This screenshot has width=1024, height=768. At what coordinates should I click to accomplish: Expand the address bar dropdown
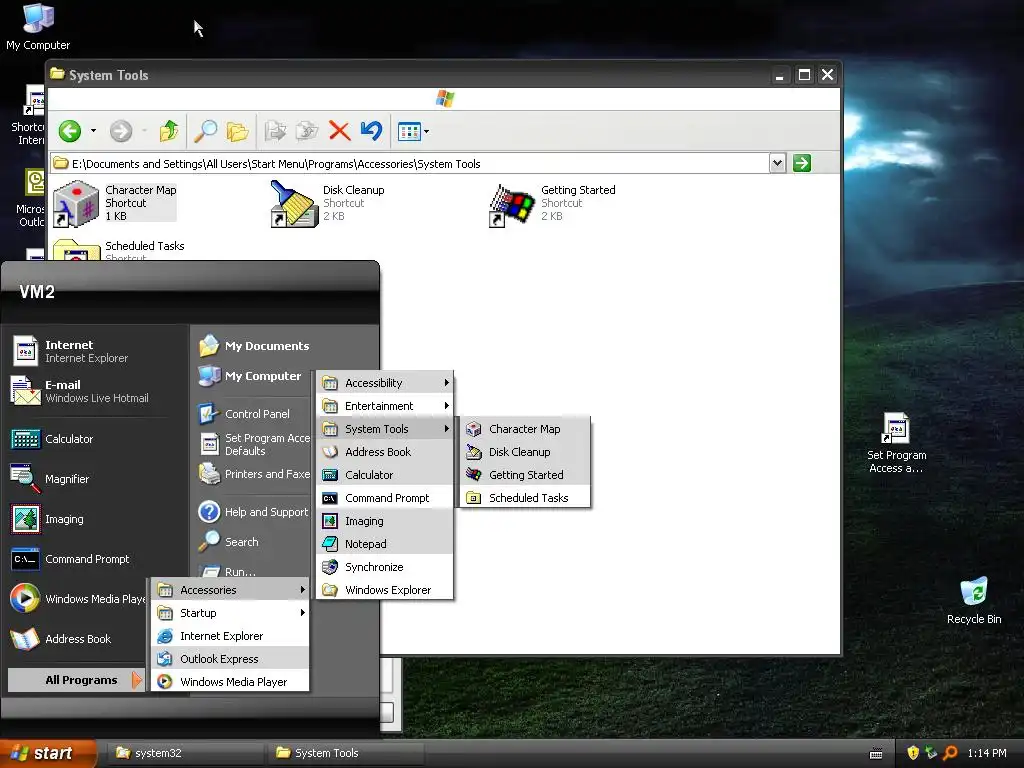coord(777,163)
